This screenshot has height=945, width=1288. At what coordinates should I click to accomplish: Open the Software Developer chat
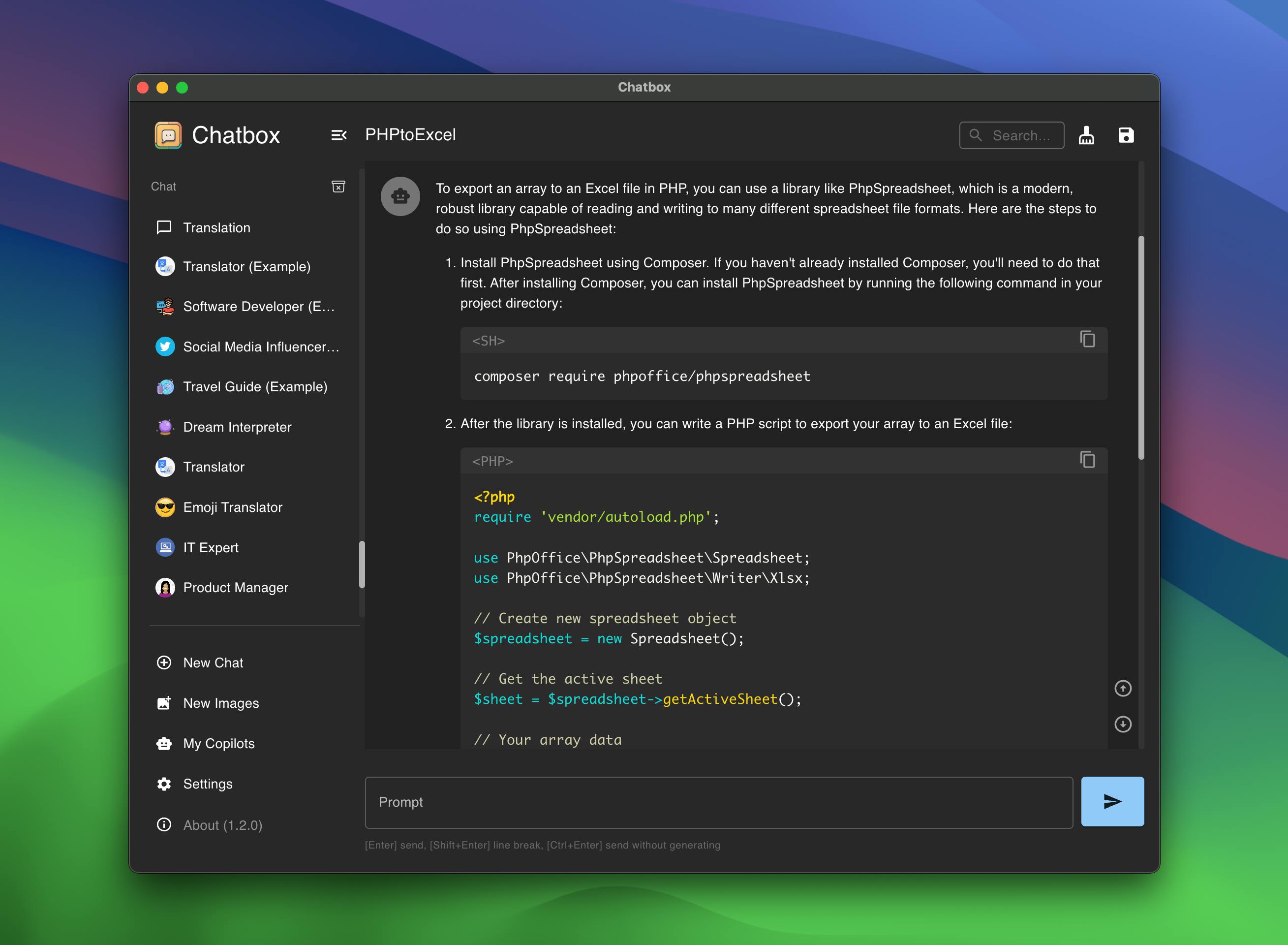coord(250,307)
